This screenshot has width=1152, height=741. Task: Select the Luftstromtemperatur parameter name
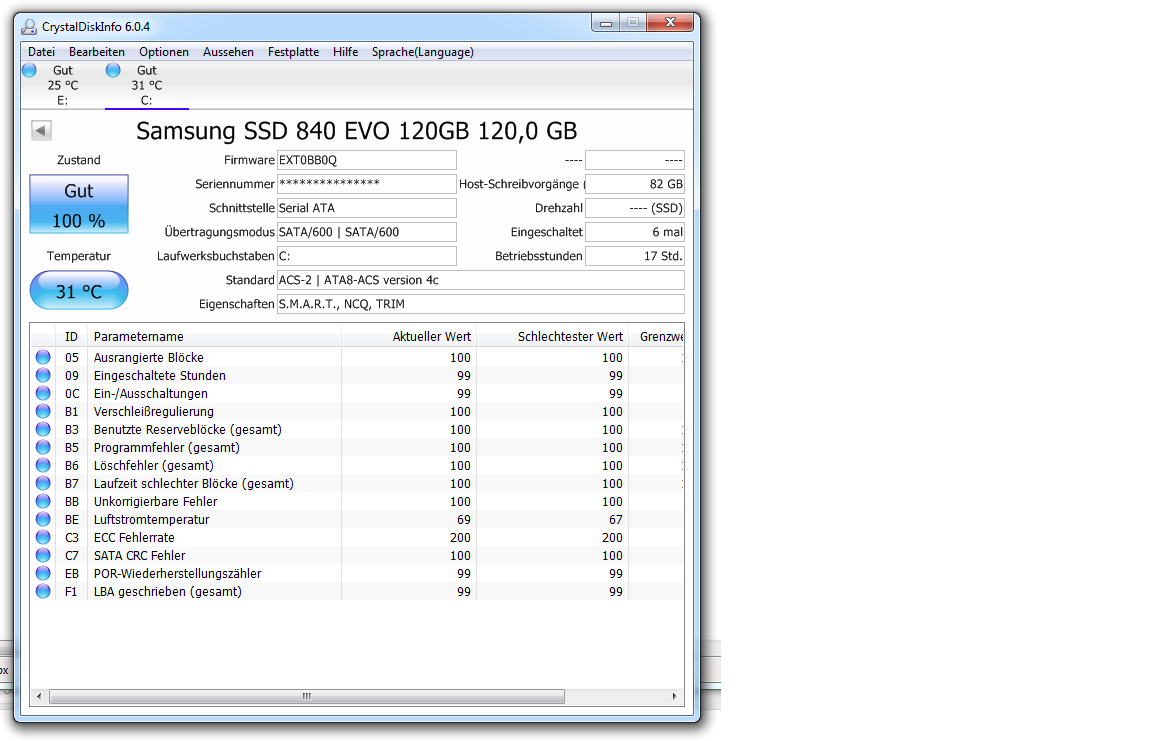tap(151, 519)
